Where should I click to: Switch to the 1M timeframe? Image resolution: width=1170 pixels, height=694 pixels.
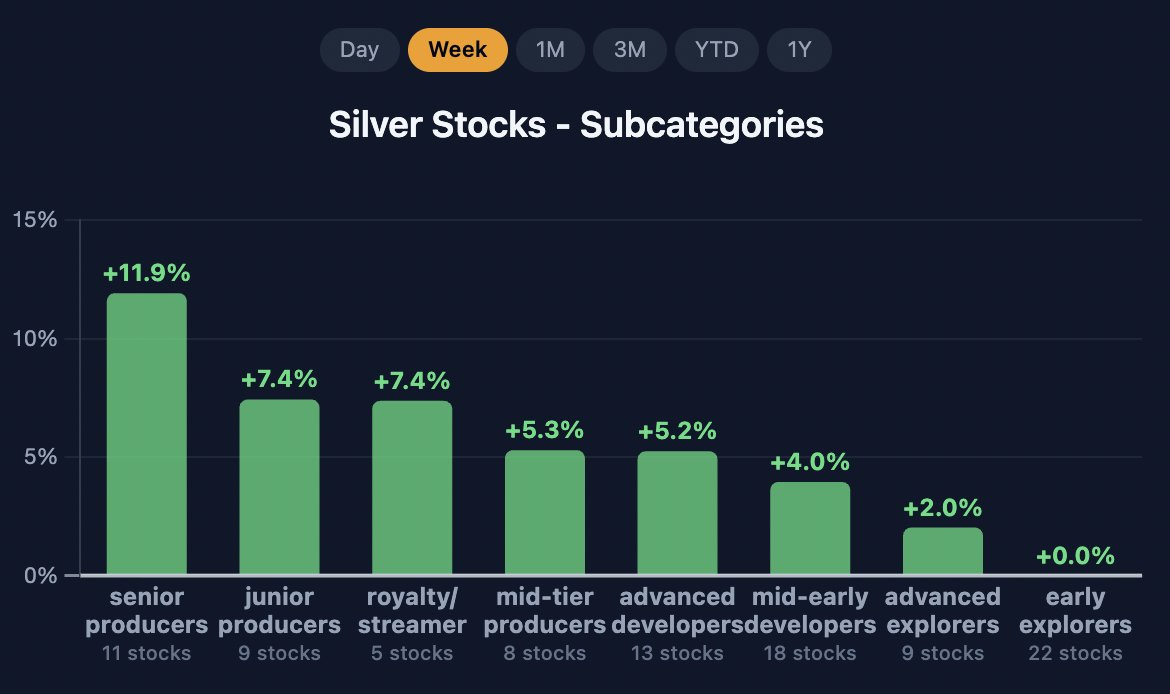550,50
